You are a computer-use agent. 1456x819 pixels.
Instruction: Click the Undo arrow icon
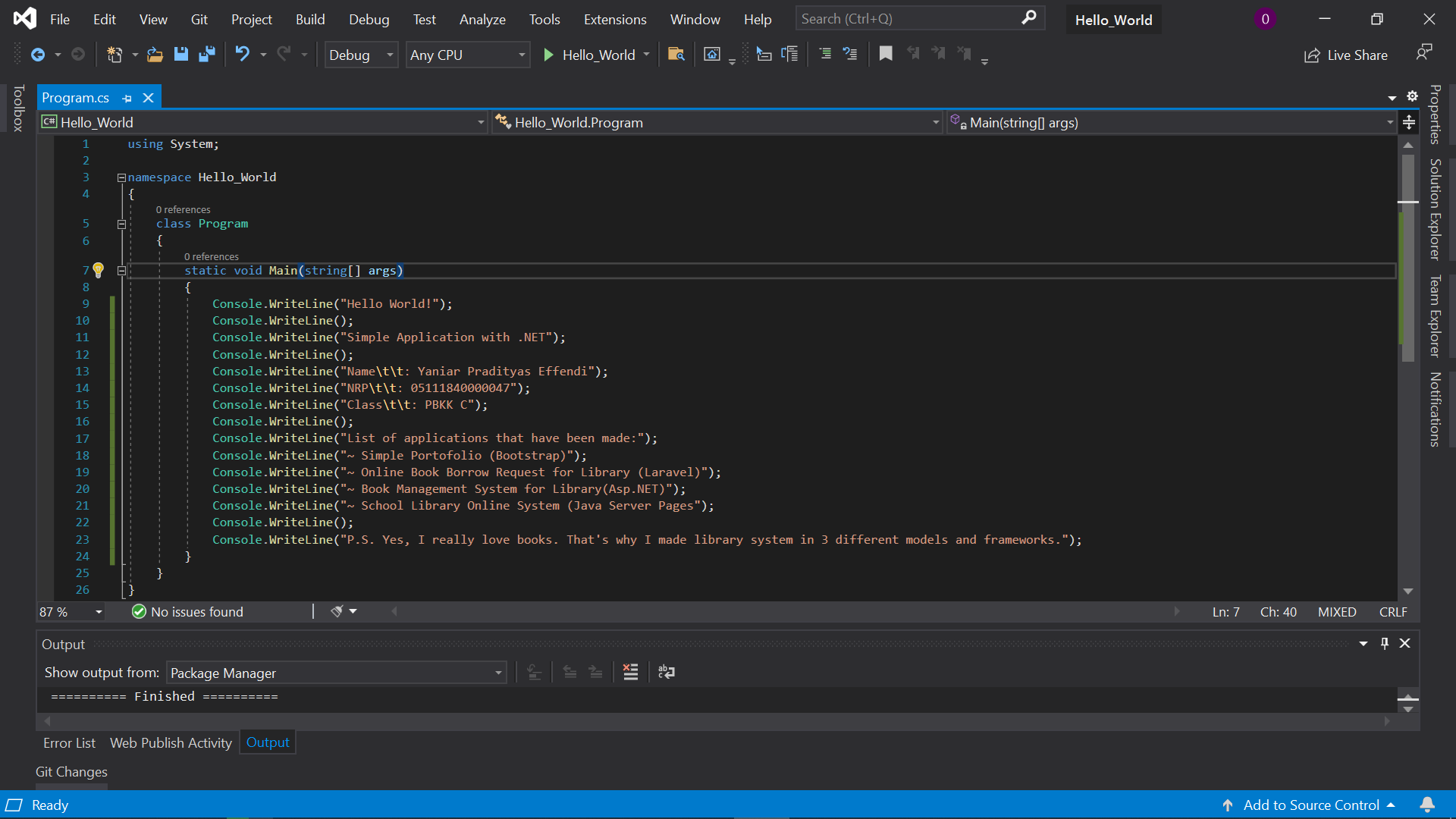[x=243, y=55]
